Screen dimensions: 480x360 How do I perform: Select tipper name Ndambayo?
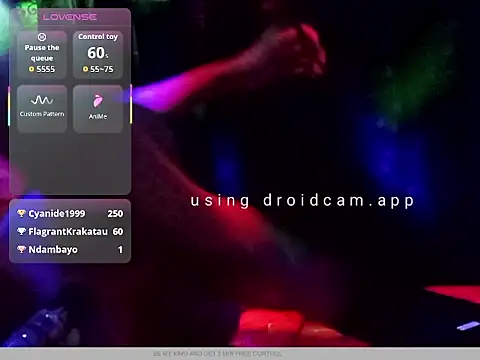53,250
